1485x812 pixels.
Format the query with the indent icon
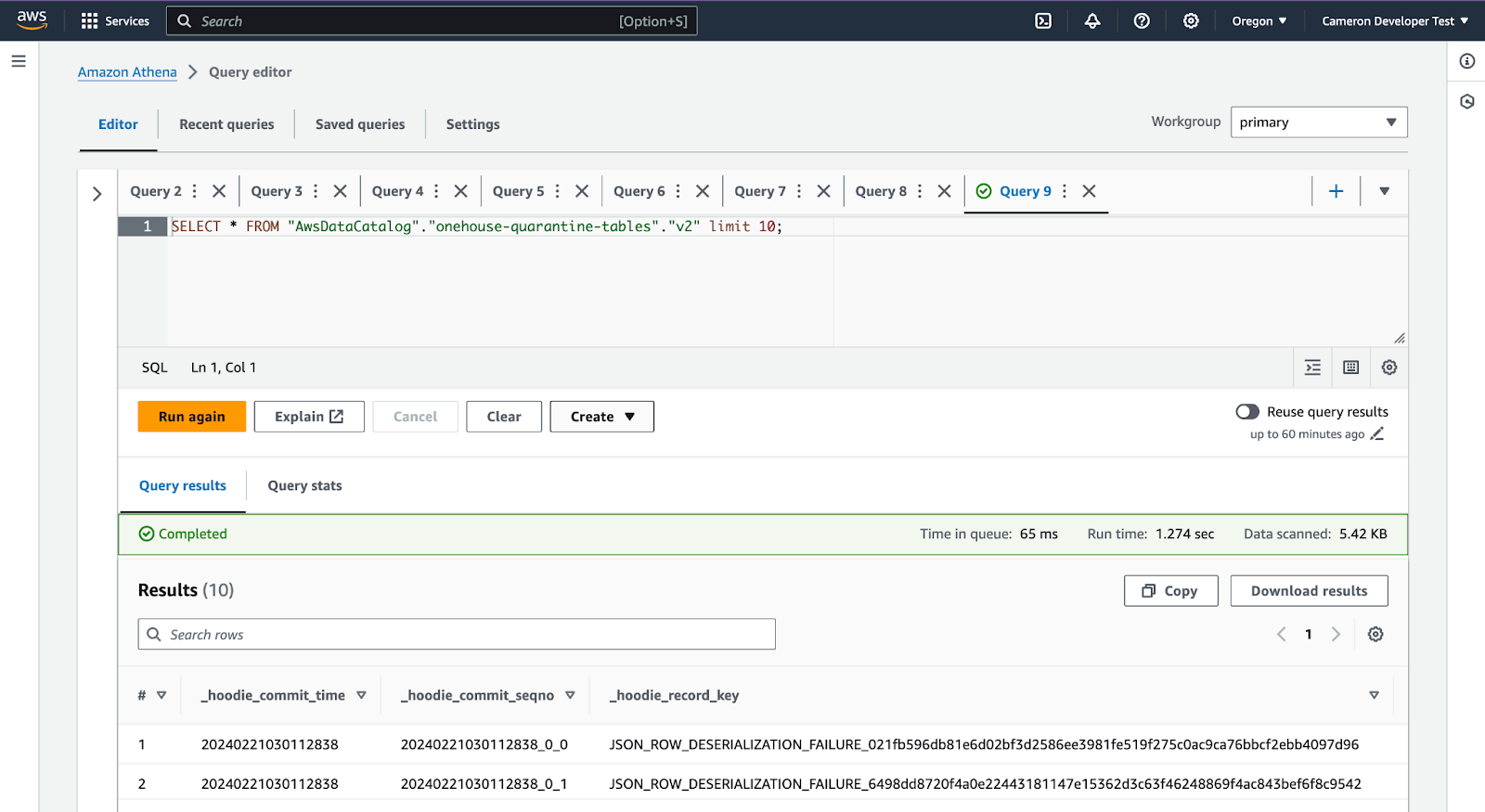pyautogui.click(x=1312, y=367)
